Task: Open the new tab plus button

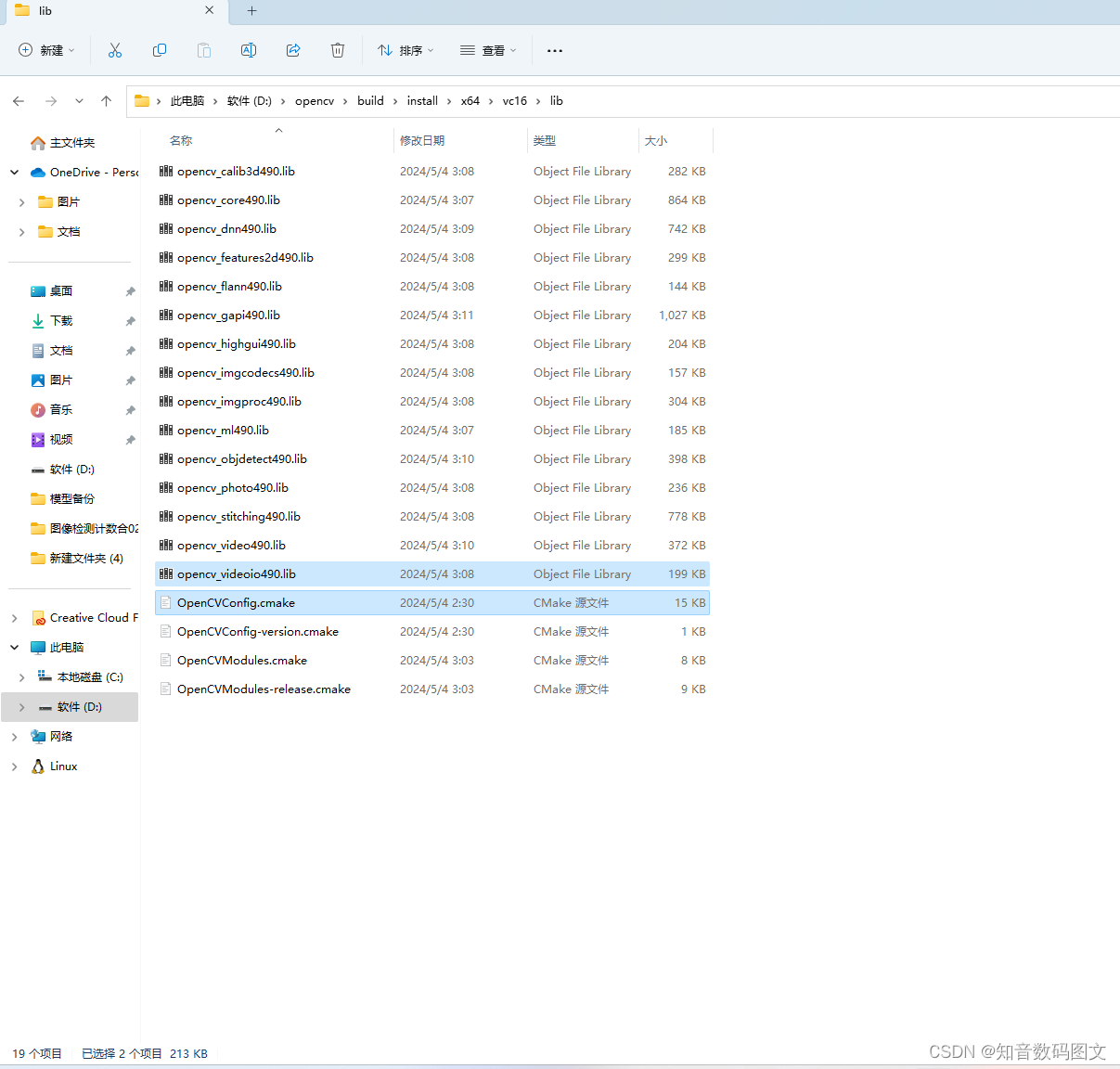Action: (252, 11)
